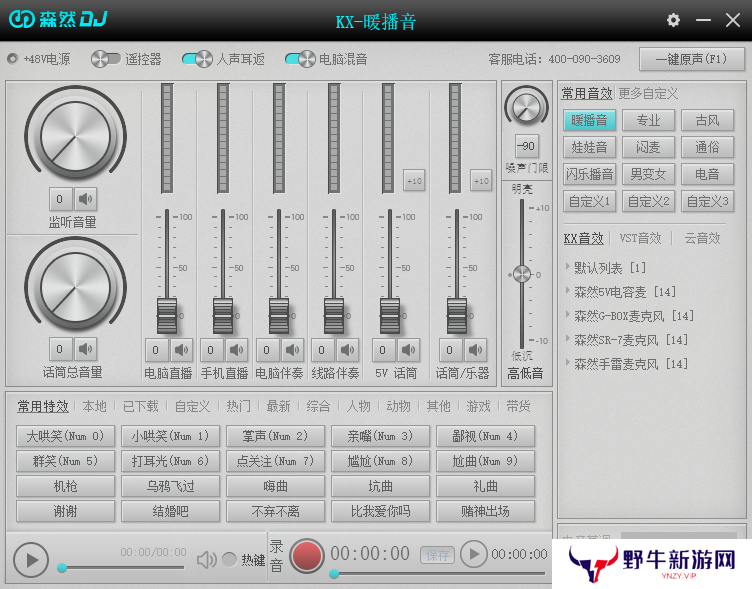Select the 古风 preset
This screenshot has width=752, height=589.
pyautogui.click(x=707, y=120)
